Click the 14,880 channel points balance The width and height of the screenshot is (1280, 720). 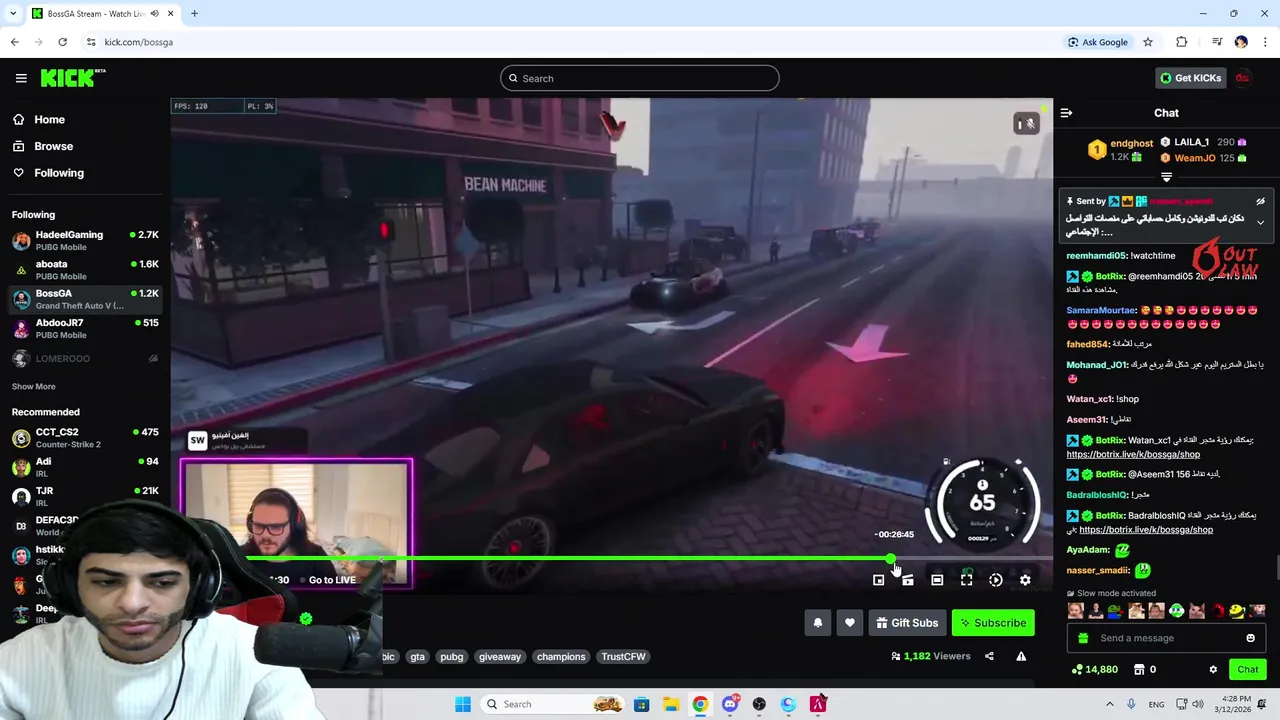[1094, 669]
